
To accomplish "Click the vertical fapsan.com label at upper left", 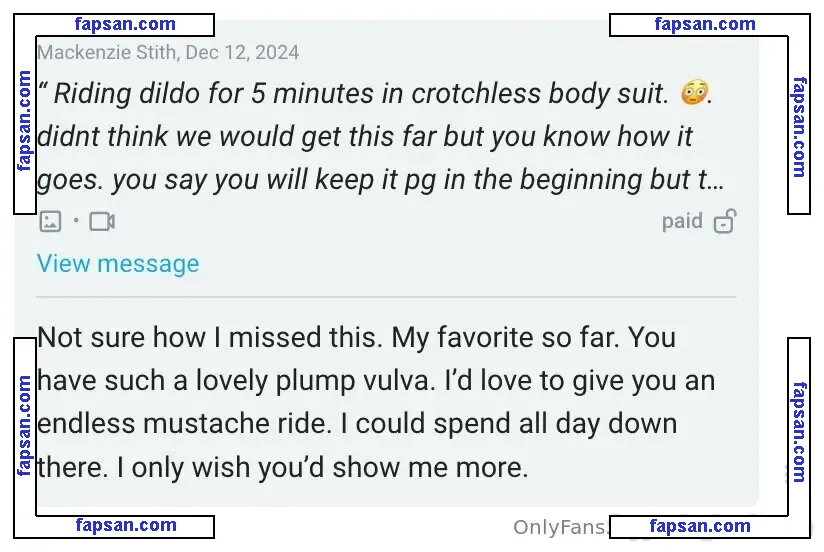I will (24, 121).
